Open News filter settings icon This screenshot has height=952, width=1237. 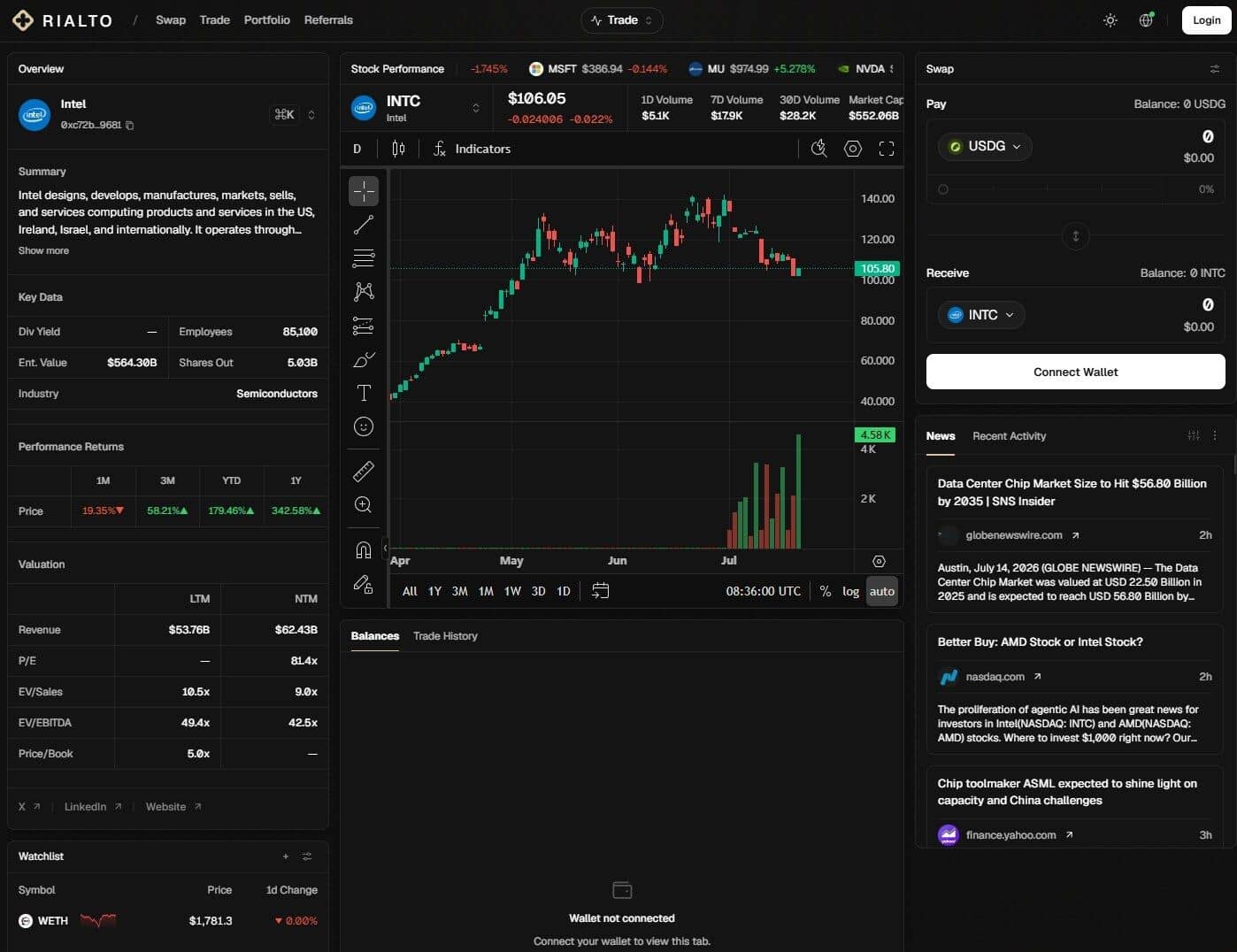pos(1194,435)
